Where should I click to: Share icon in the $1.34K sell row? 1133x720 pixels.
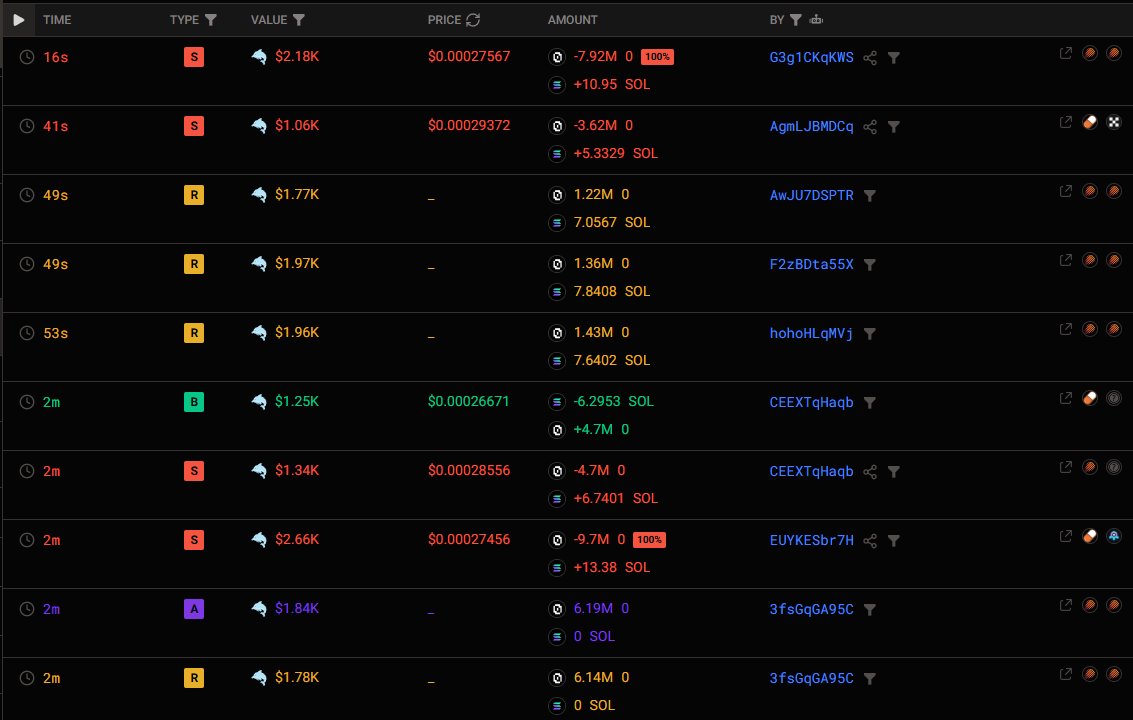pos(870,471)
